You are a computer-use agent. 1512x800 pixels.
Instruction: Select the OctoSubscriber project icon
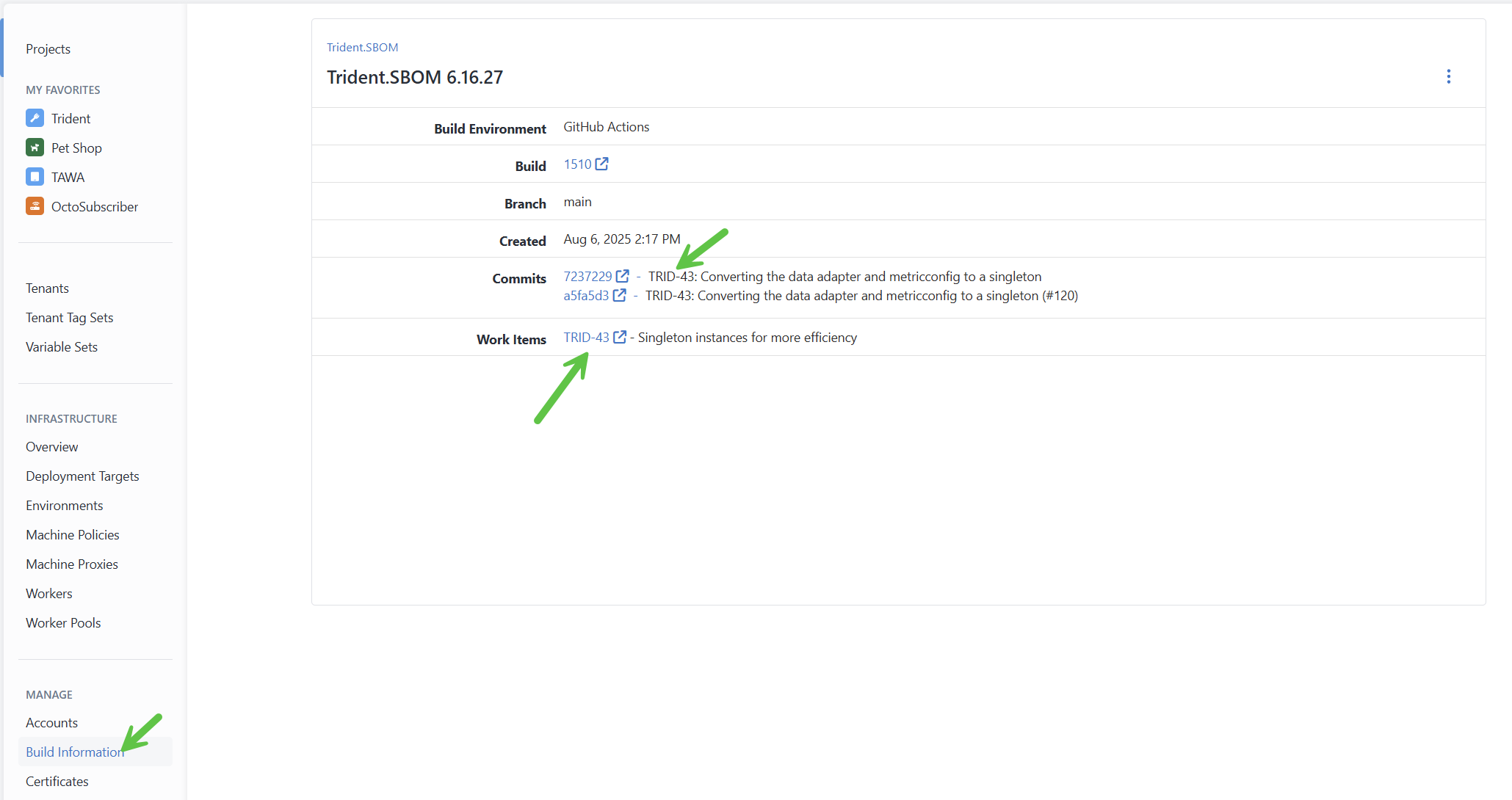[x=35, y=206]
